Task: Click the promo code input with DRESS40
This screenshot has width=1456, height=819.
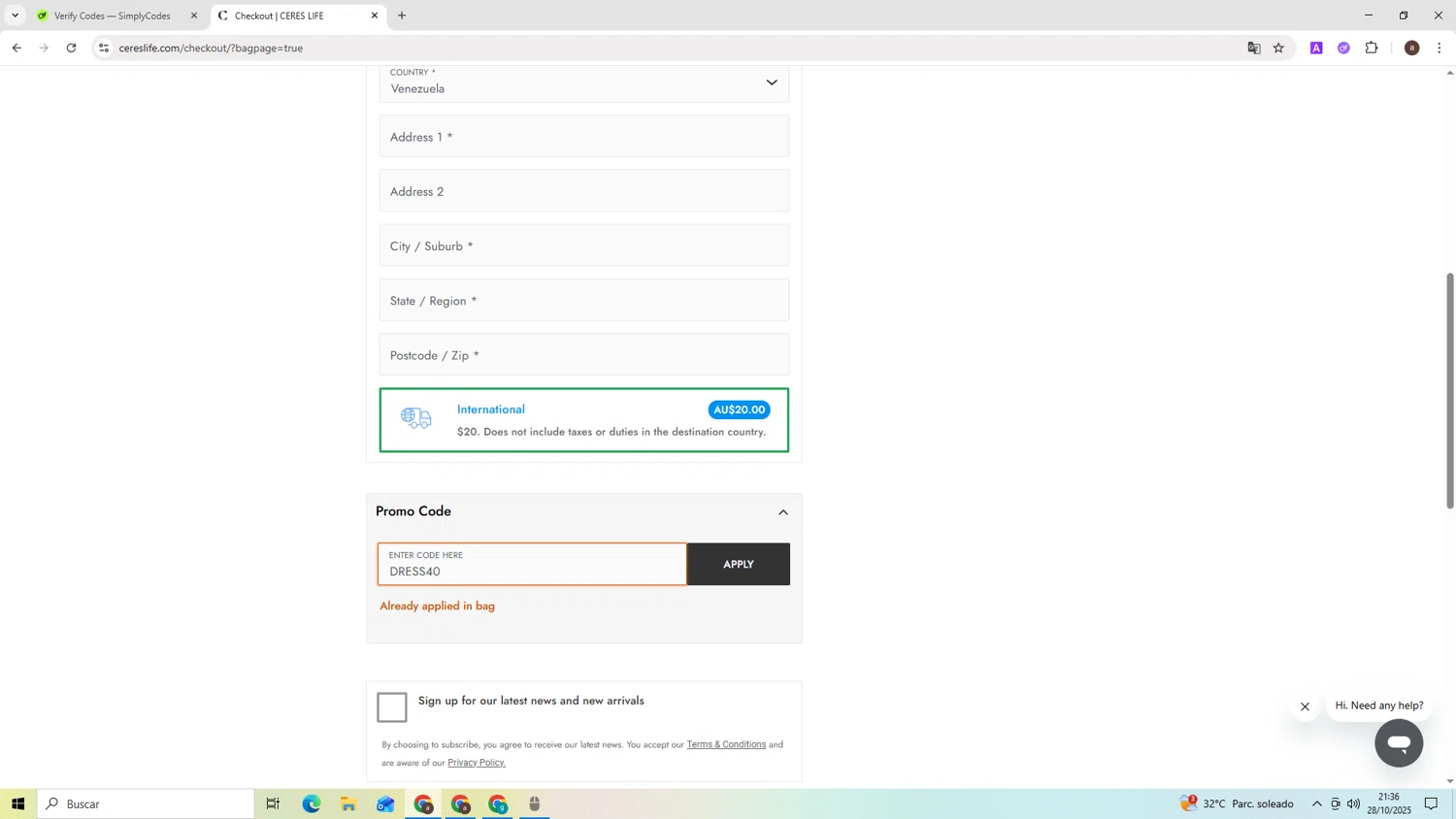Action: click(532, 564)
